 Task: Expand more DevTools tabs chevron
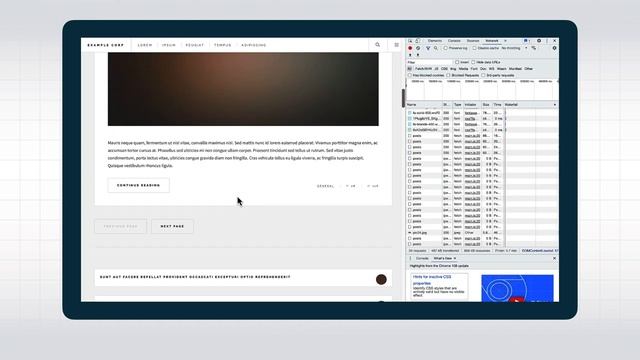505,41
